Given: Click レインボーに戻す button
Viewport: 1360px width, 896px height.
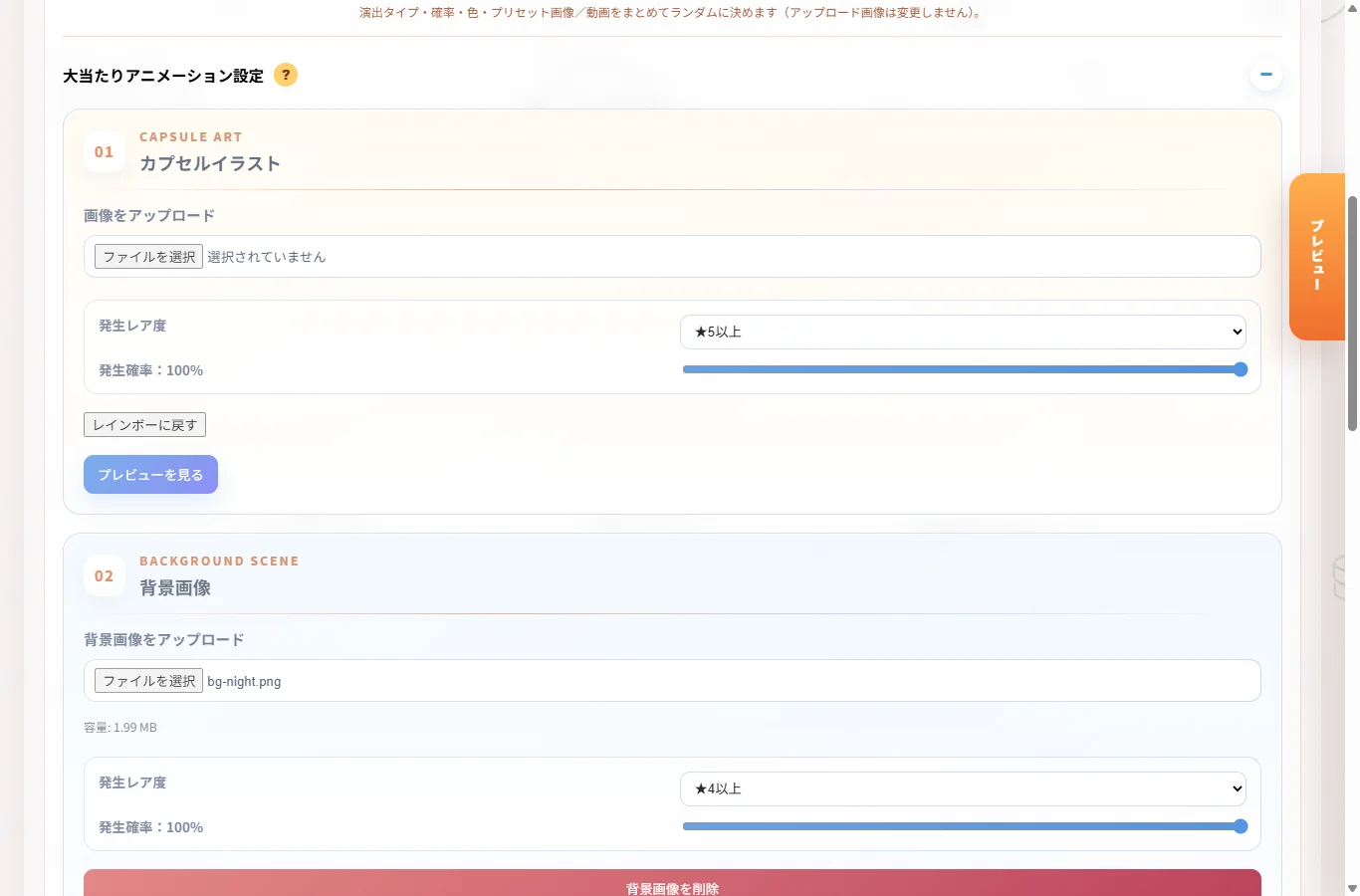Looking at the screenshot, I should click(x=145, y=425).
